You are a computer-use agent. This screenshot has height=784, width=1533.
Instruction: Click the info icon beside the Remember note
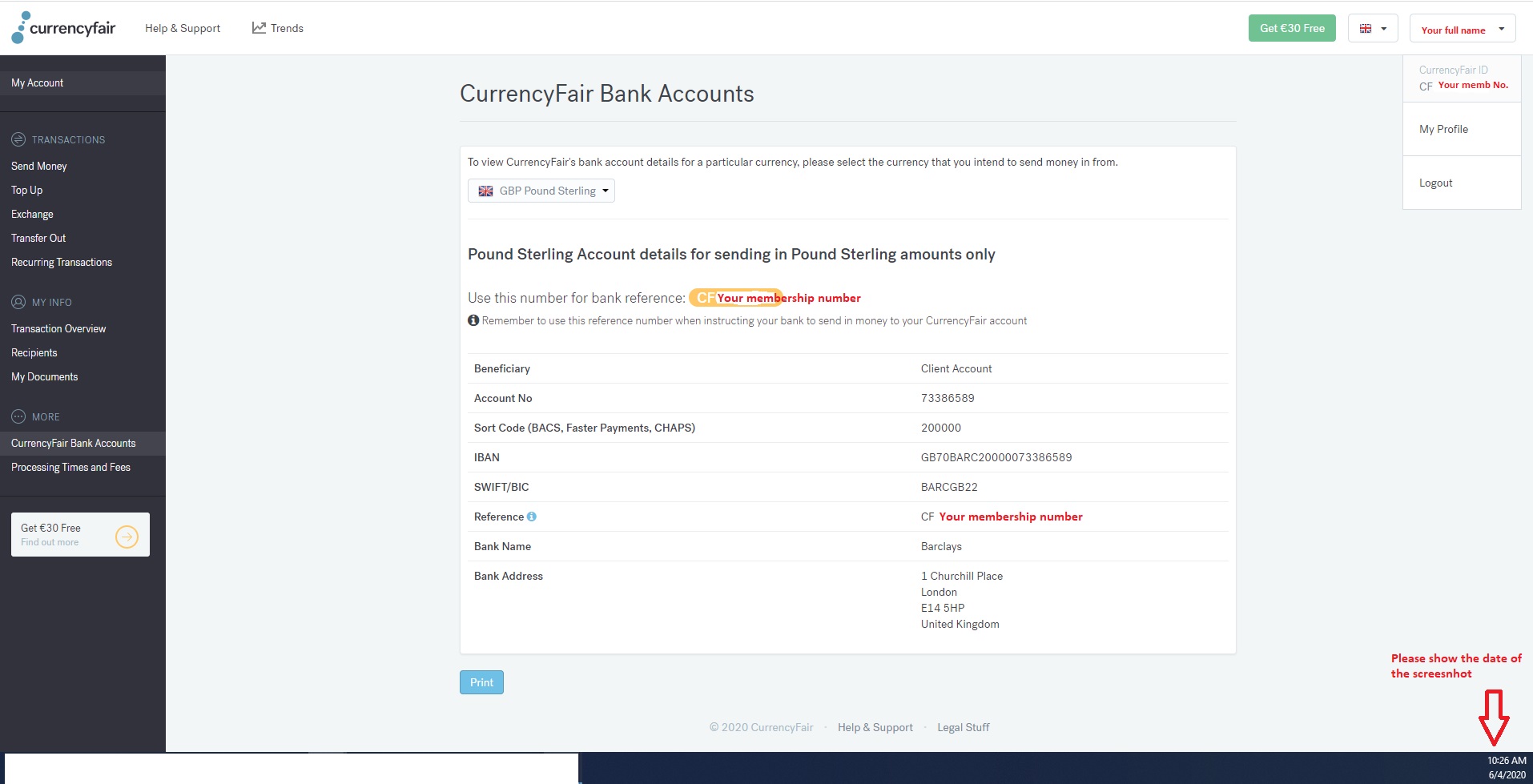pos(473,320)
